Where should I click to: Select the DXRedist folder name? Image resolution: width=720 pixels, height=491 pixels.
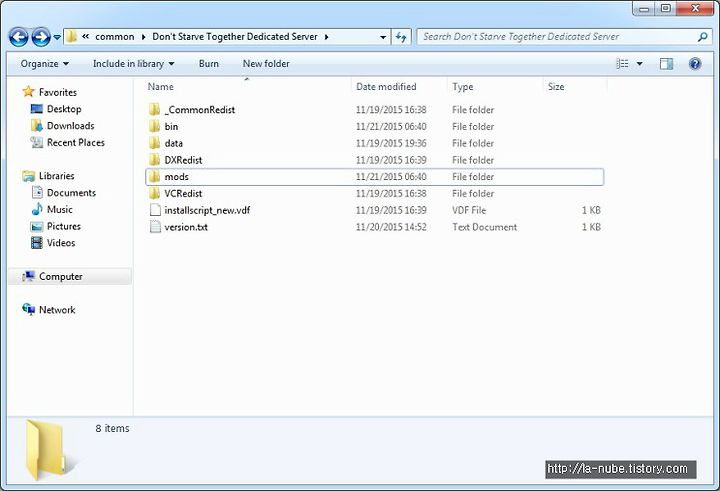[183, 160]
